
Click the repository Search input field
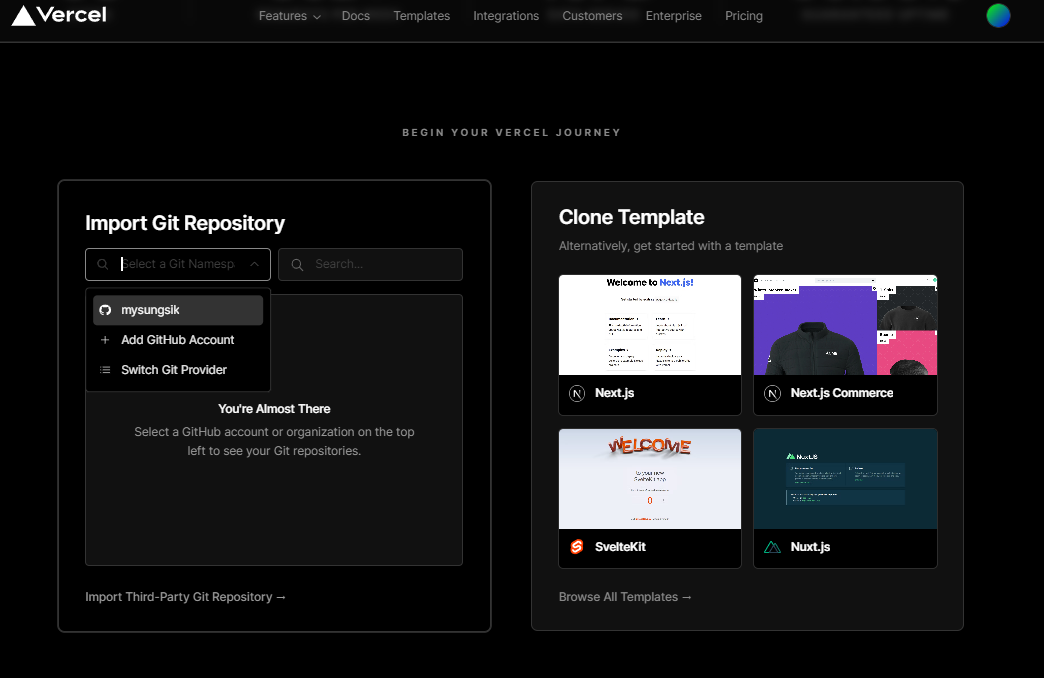tap(370, 264)
